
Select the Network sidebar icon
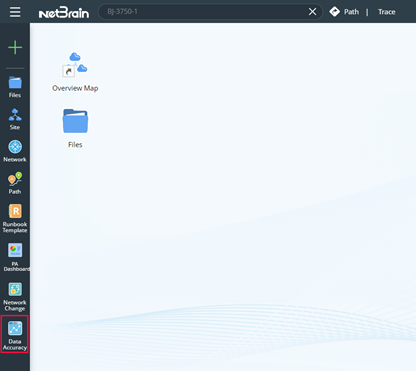point(15,151)
